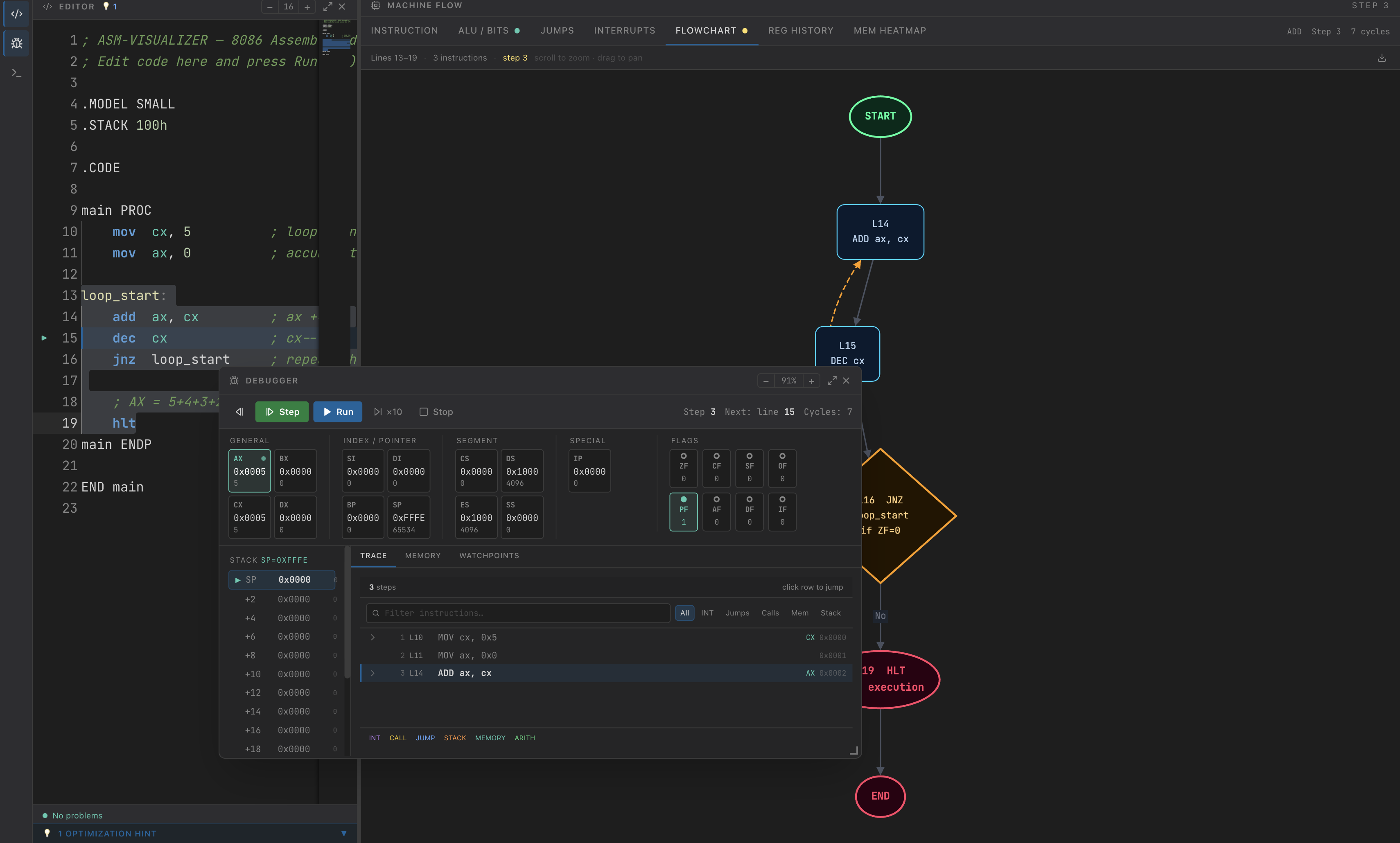Expand the editor panel to fullscreen
The image size is (1400, 843).
tap(327, 7)
